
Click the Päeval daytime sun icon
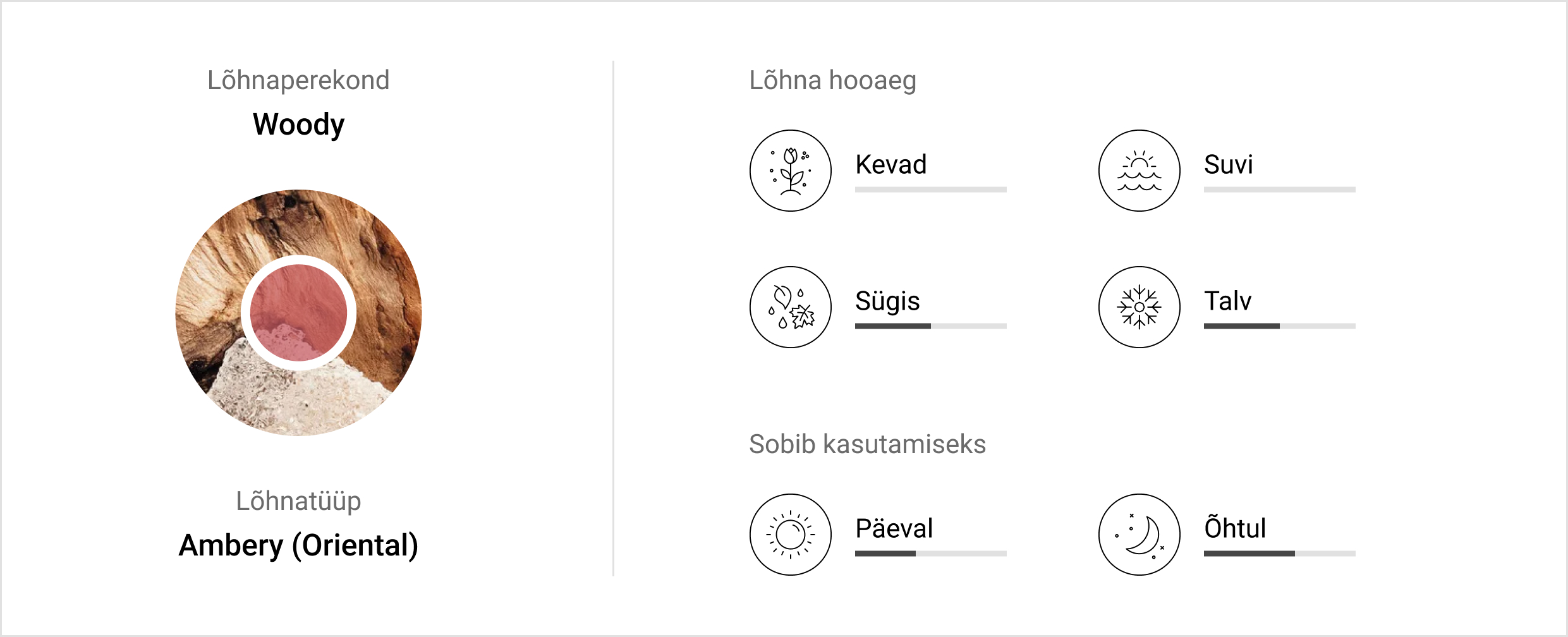[790, 535]
